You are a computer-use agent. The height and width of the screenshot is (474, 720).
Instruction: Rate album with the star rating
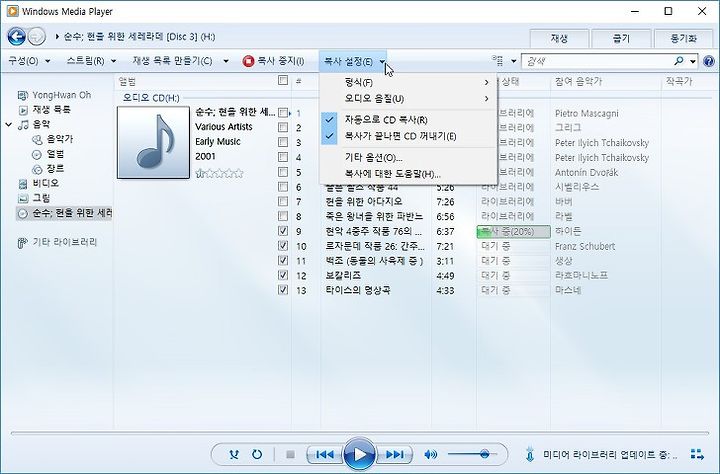[219, 173]
